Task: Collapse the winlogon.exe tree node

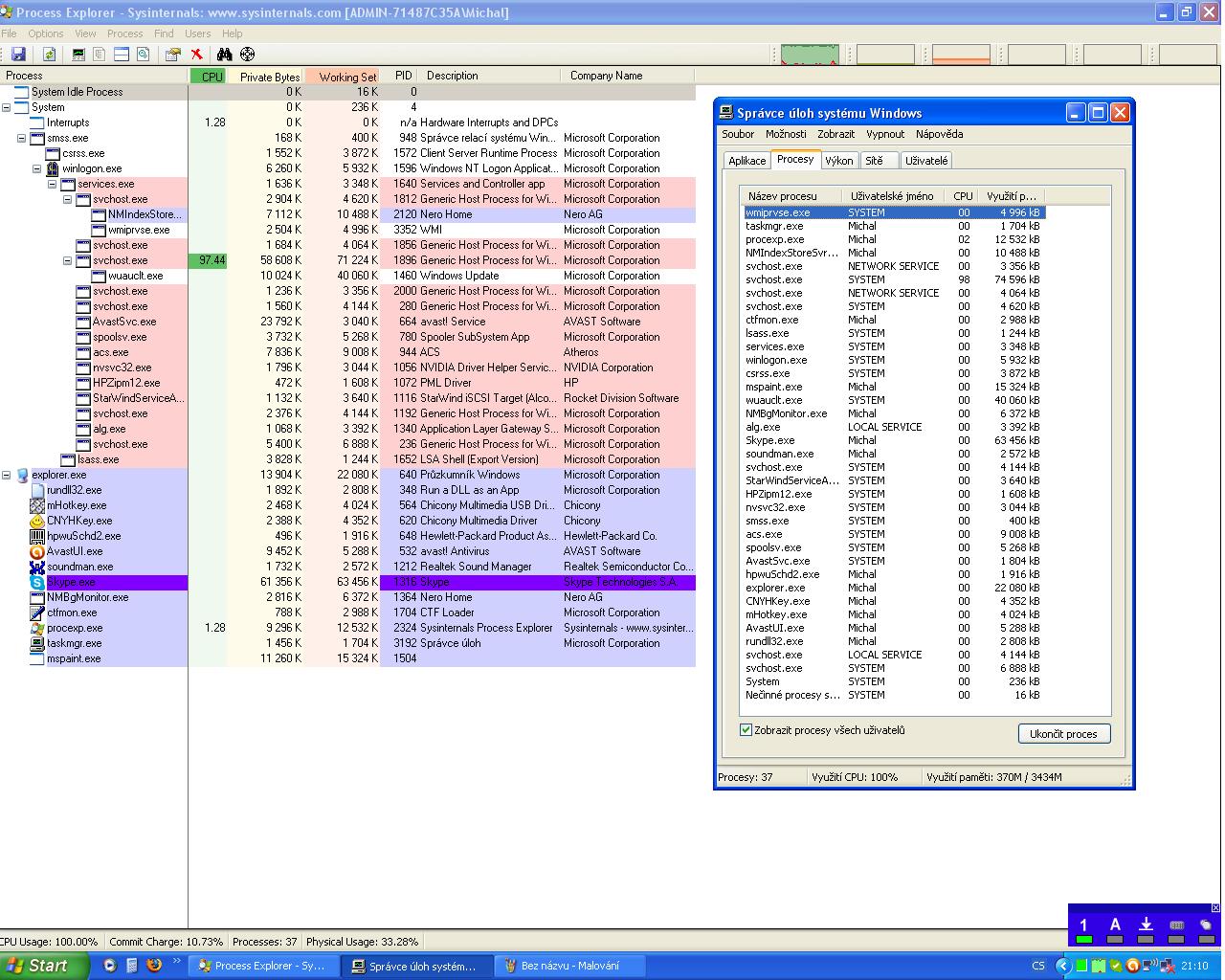Action: 37,168
